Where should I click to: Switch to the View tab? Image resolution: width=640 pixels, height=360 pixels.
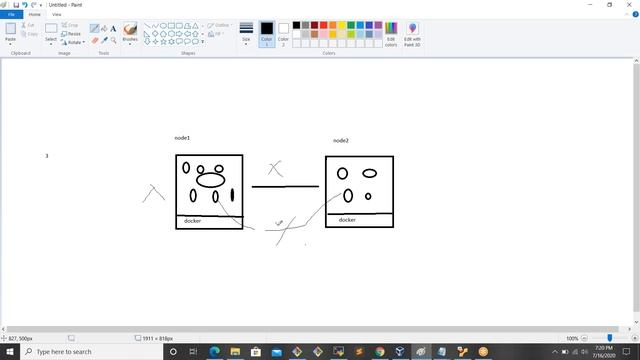[57, 14]
